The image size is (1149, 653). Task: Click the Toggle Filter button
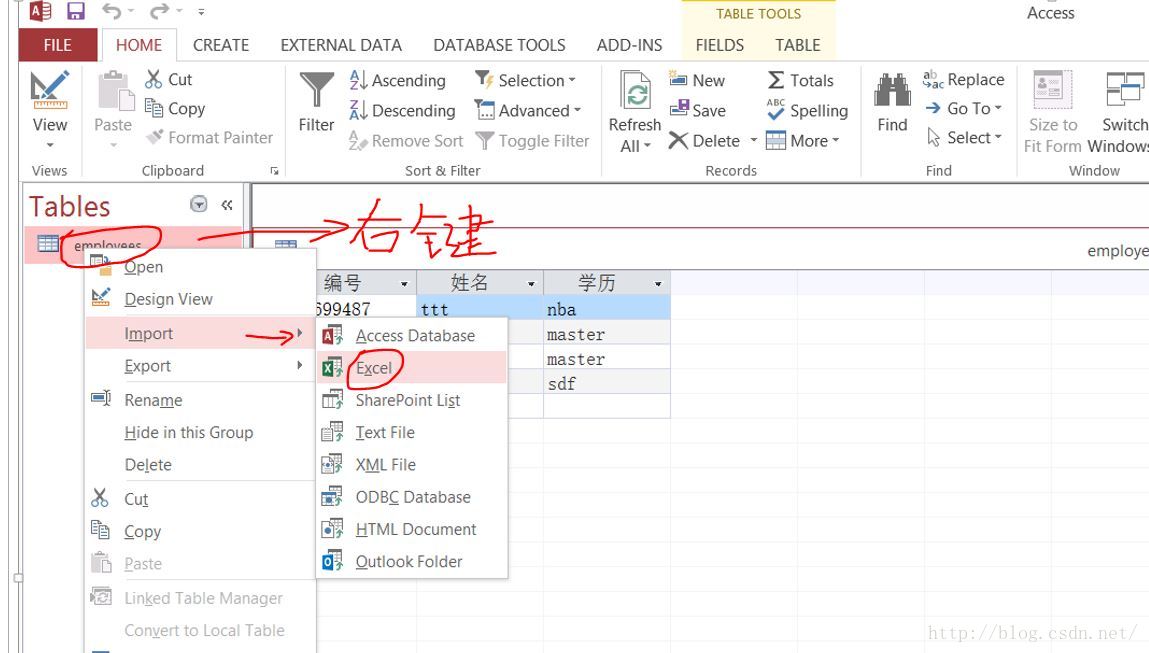point(532,141)
